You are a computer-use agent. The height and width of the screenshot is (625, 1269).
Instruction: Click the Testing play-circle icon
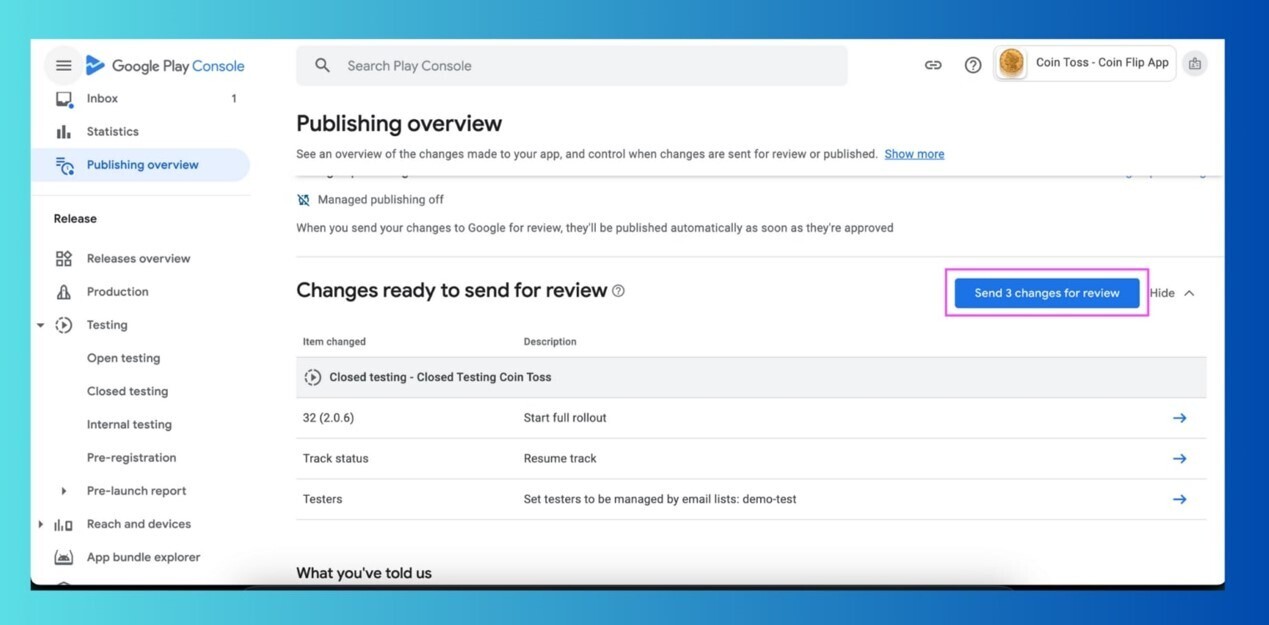(64, 325)
